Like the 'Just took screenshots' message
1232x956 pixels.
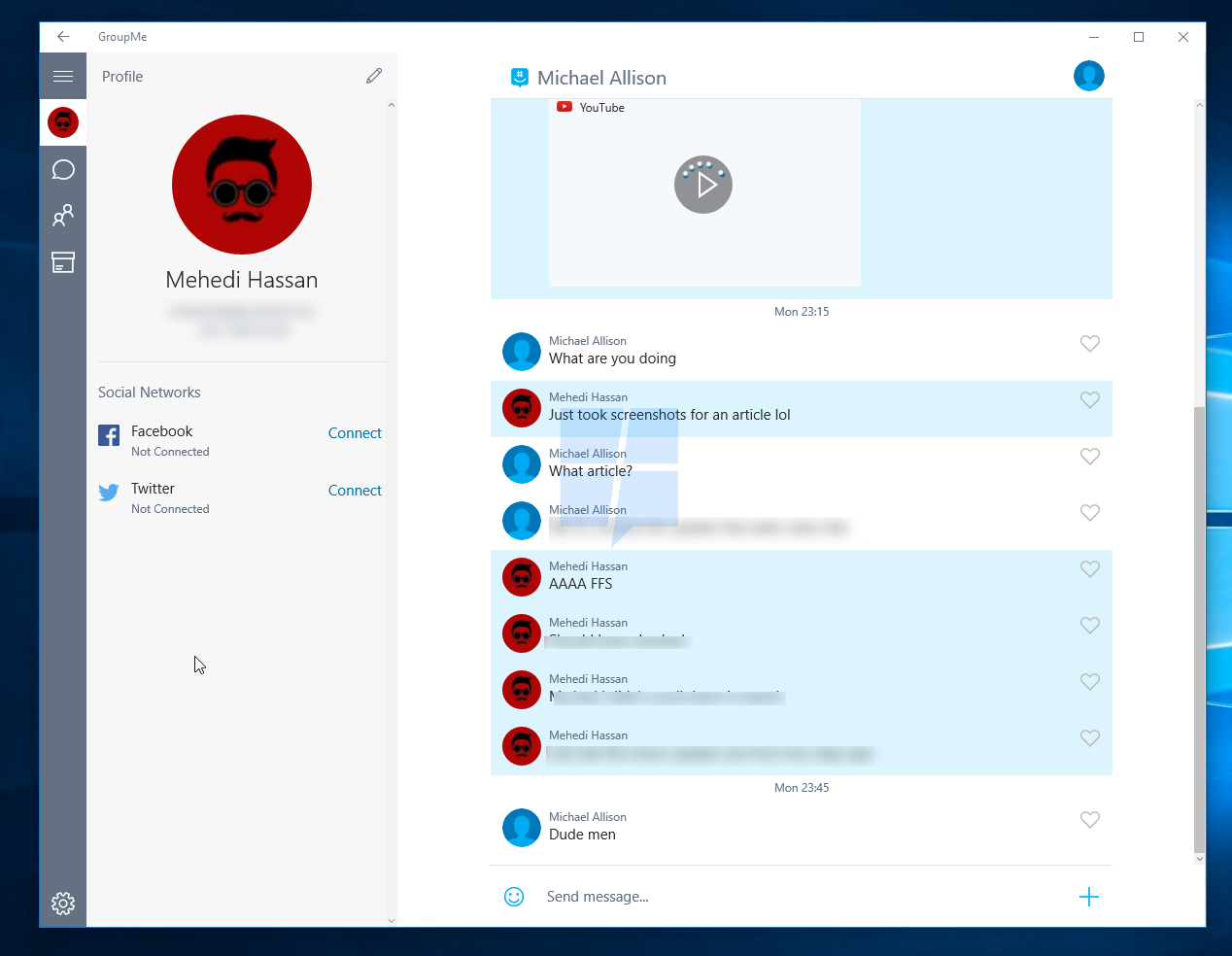coord(1089,399)
